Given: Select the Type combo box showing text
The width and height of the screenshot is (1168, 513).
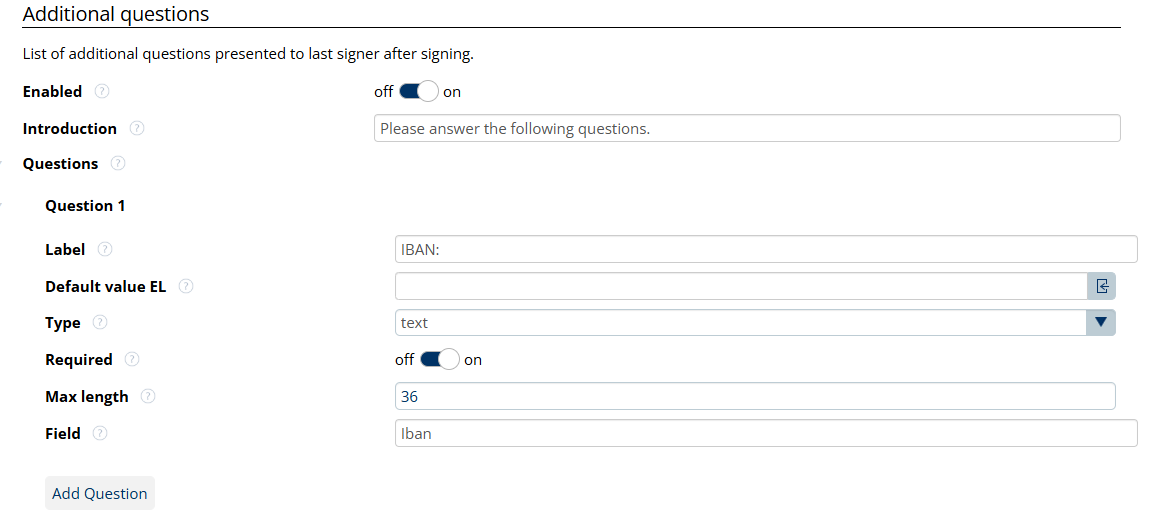Looking at the screenshot, I should [740, 322].
